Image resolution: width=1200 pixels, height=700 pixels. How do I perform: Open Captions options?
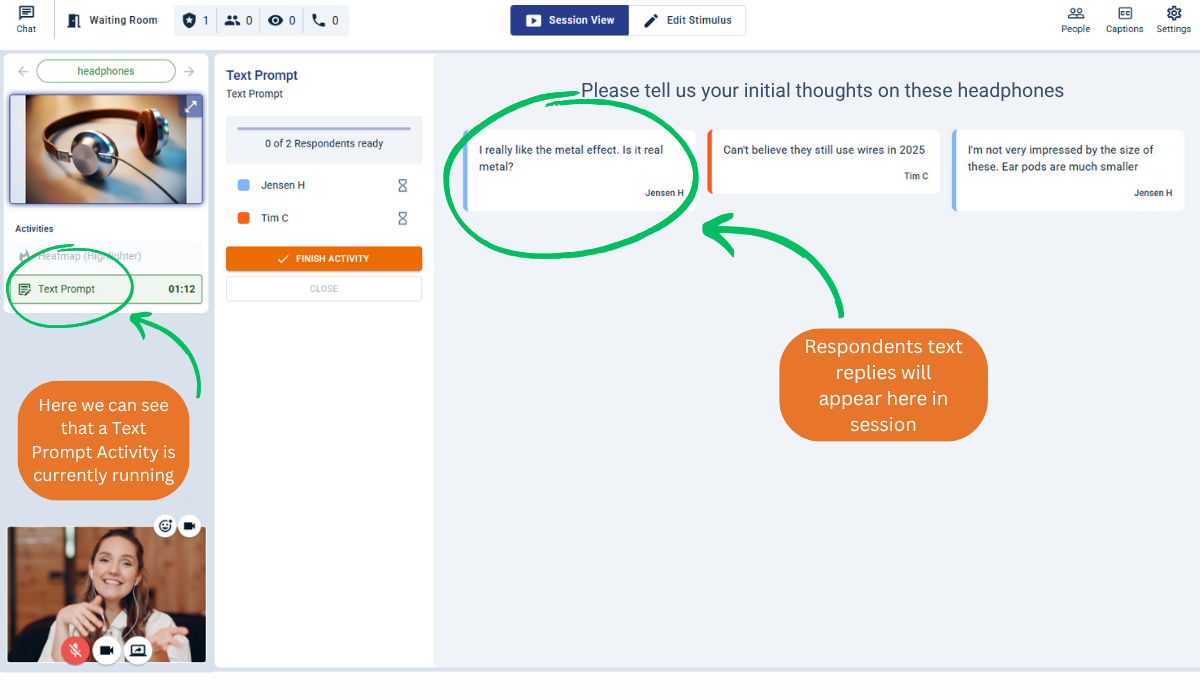(x=1124, y=19)
